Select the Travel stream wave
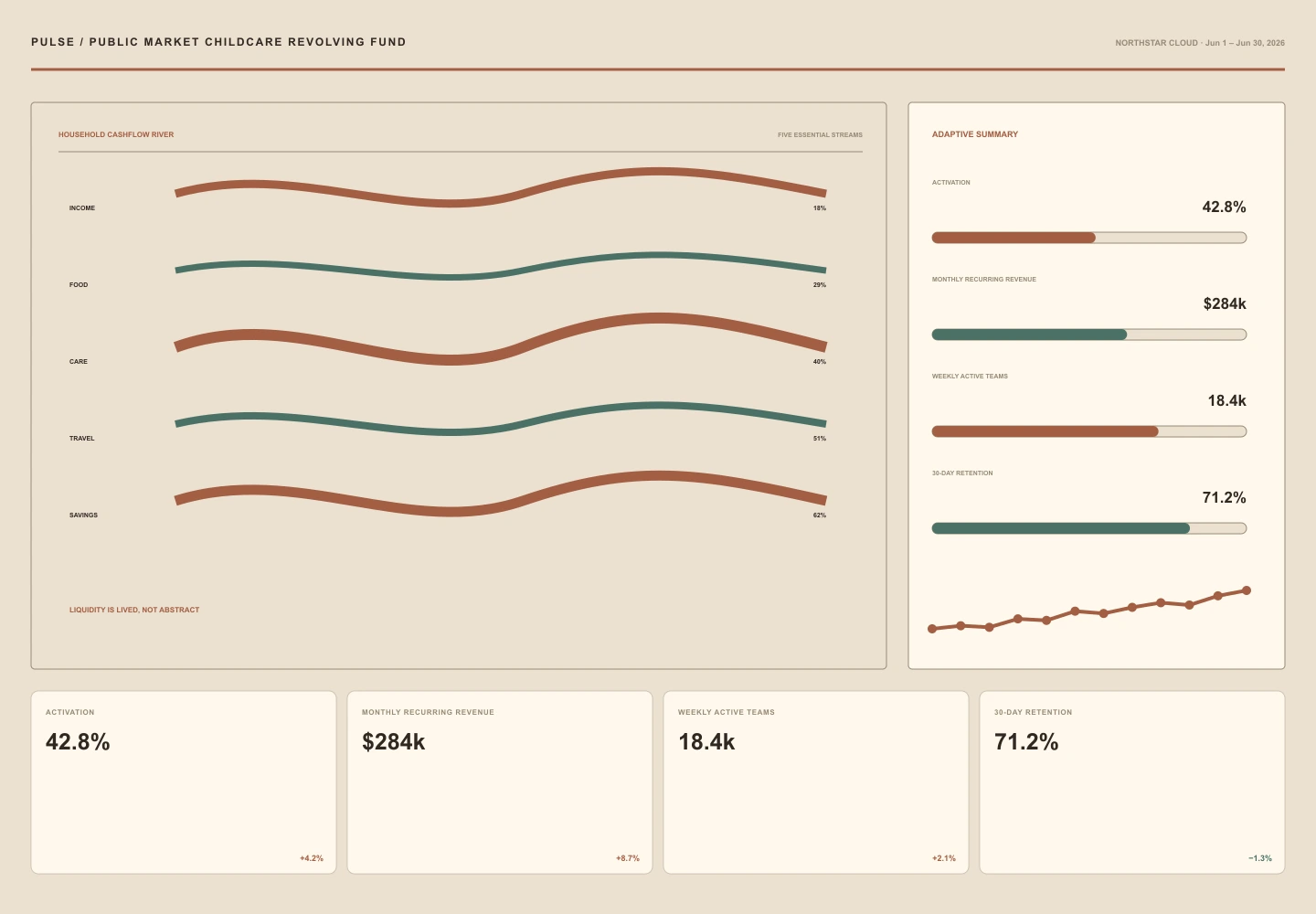This screenshot has height=914, width=1316. pos(501,419)
